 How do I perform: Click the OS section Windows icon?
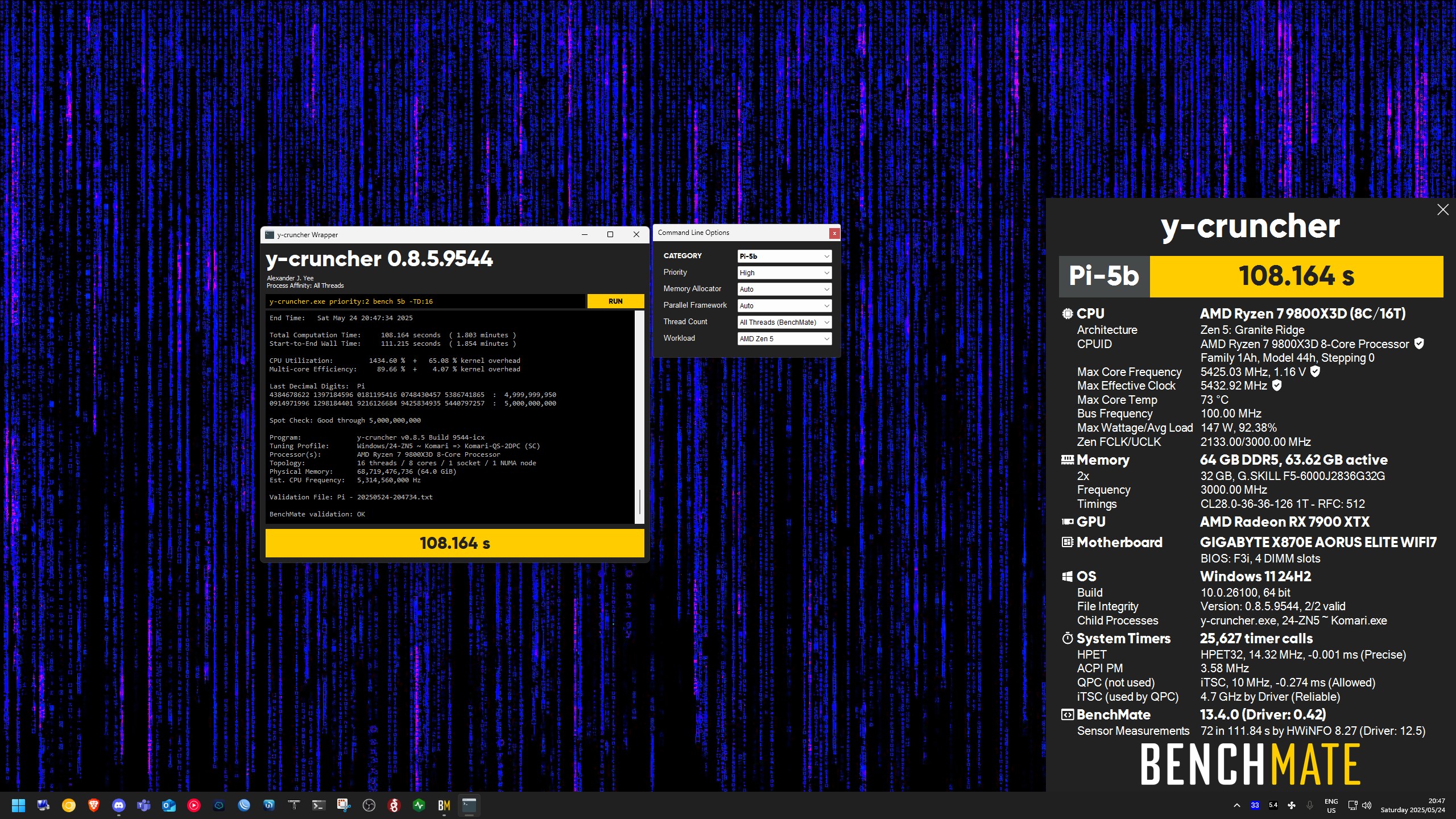[1067, 576]
